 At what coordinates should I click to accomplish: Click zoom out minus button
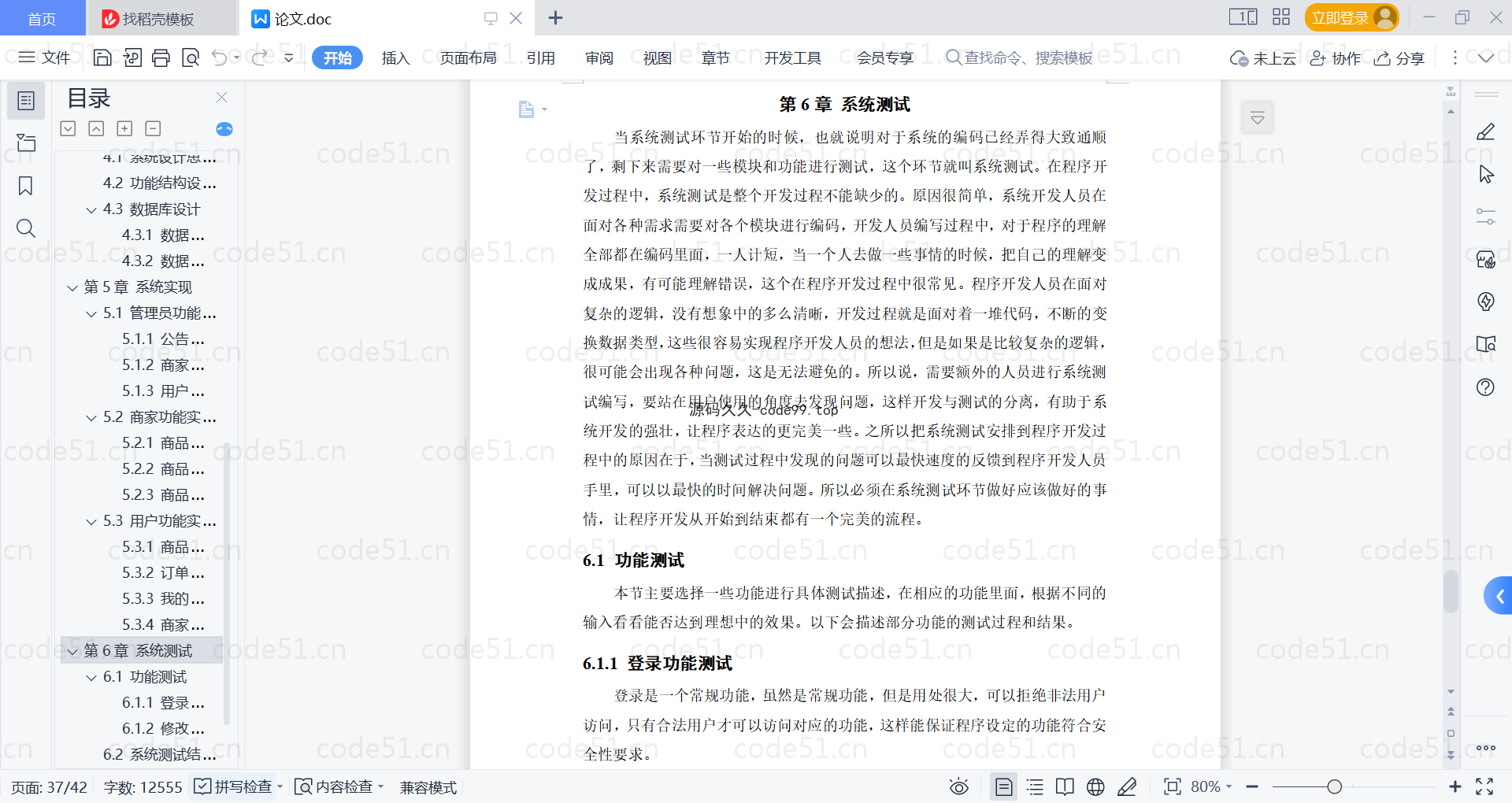pos(1252,786)
